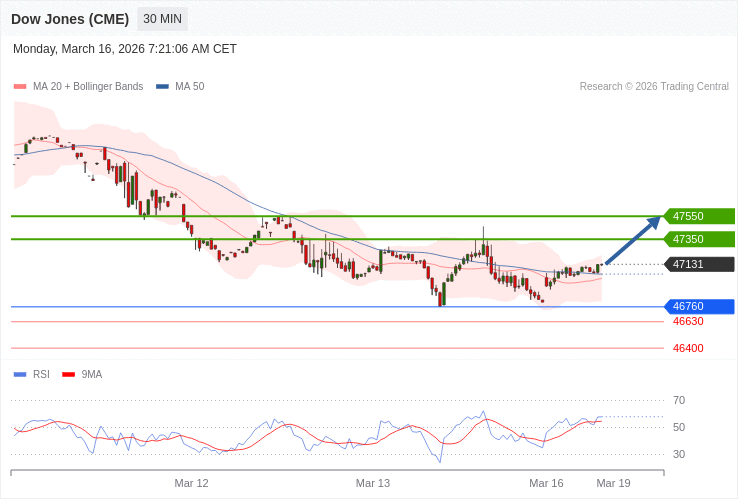Click the Mar 12 date axis label

pos(192,484)
